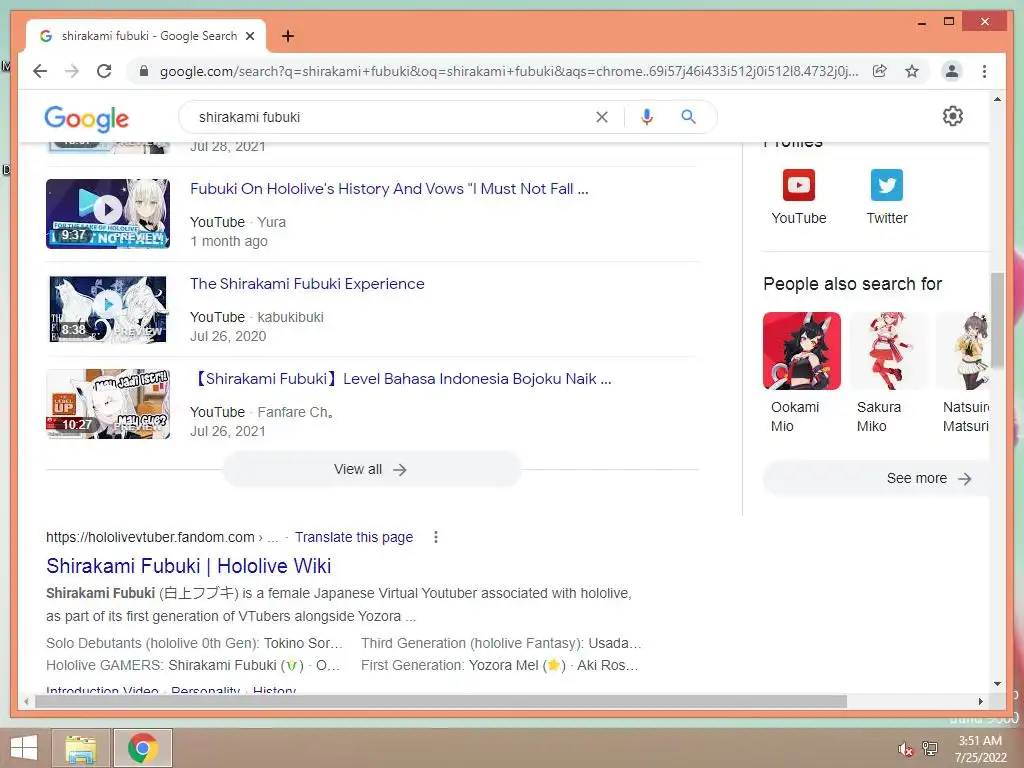Click See more related searches
Viewport: 1024px width, 768px height.
pos(876,479)
